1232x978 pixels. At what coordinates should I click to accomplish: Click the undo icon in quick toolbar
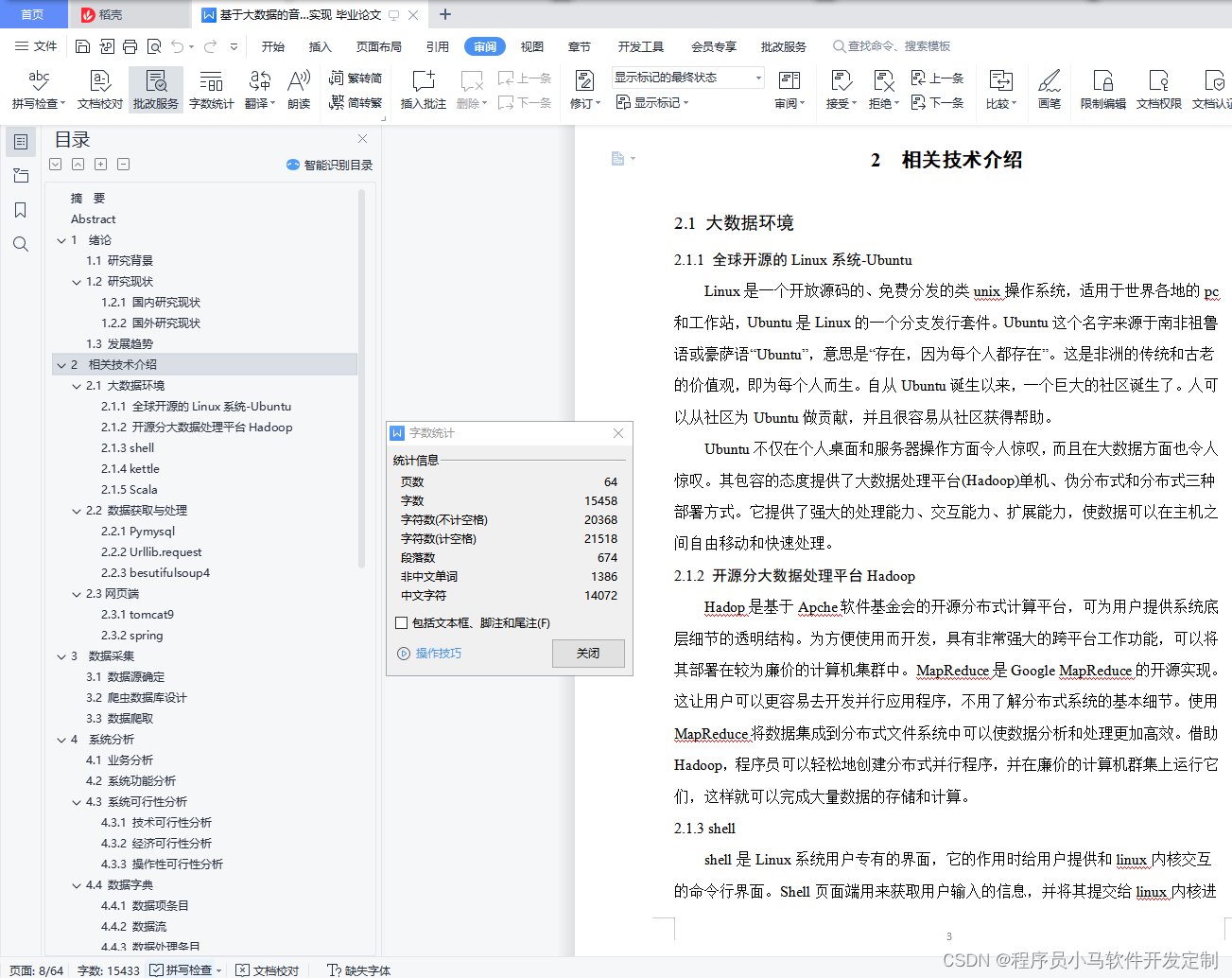177,46
